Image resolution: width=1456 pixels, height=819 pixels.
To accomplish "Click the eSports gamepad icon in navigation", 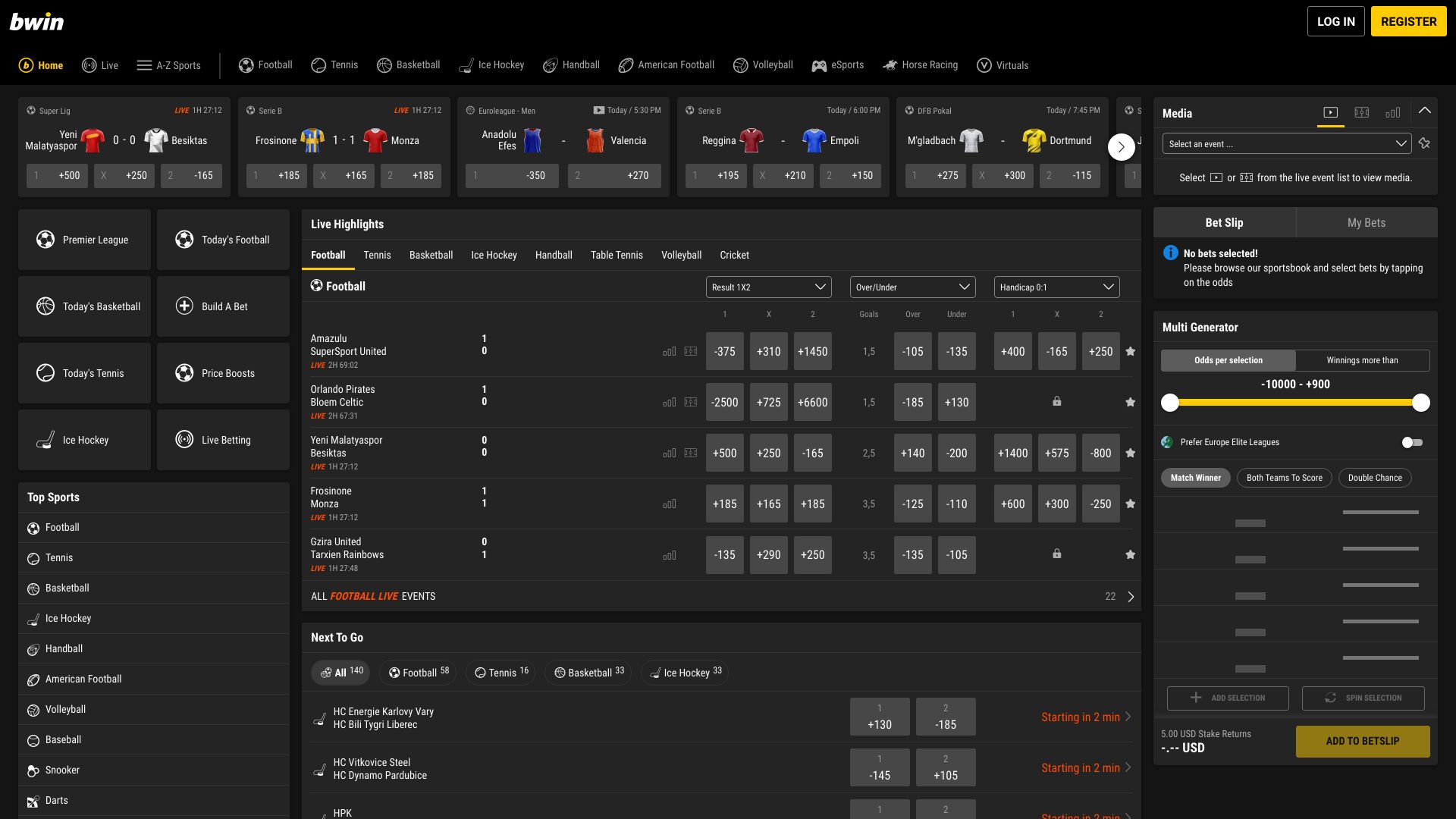I will 819,66.
